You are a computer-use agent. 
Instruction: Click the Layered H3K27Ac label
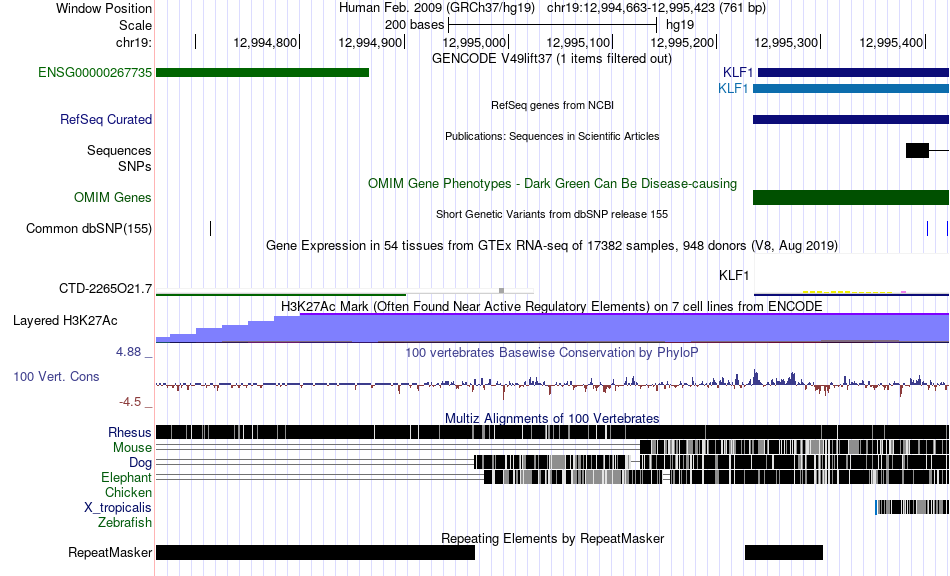(x=65, y=320)
